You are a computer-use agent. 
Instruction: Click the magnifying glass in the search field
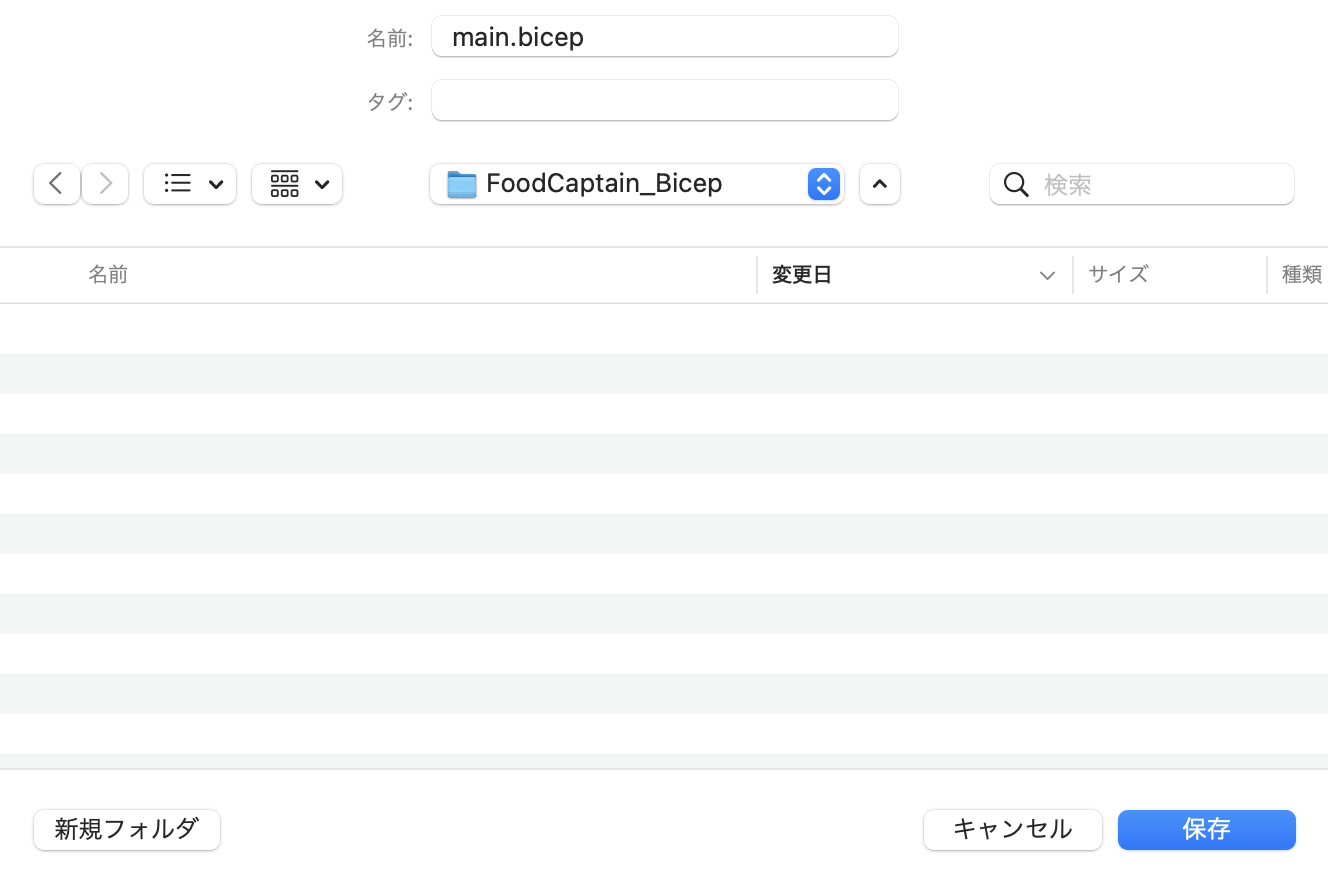click(1016, 184)
